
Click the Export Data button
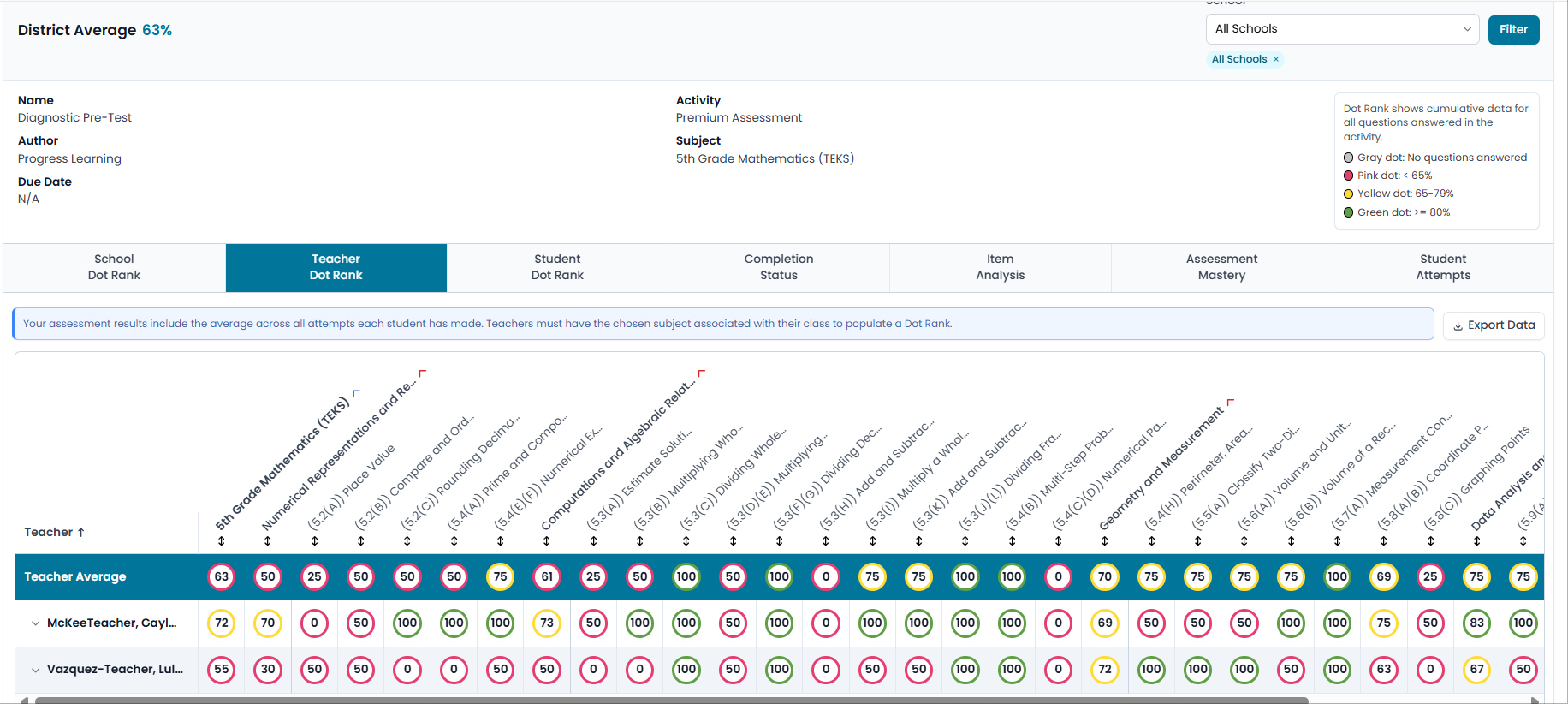coord(1494,325)
